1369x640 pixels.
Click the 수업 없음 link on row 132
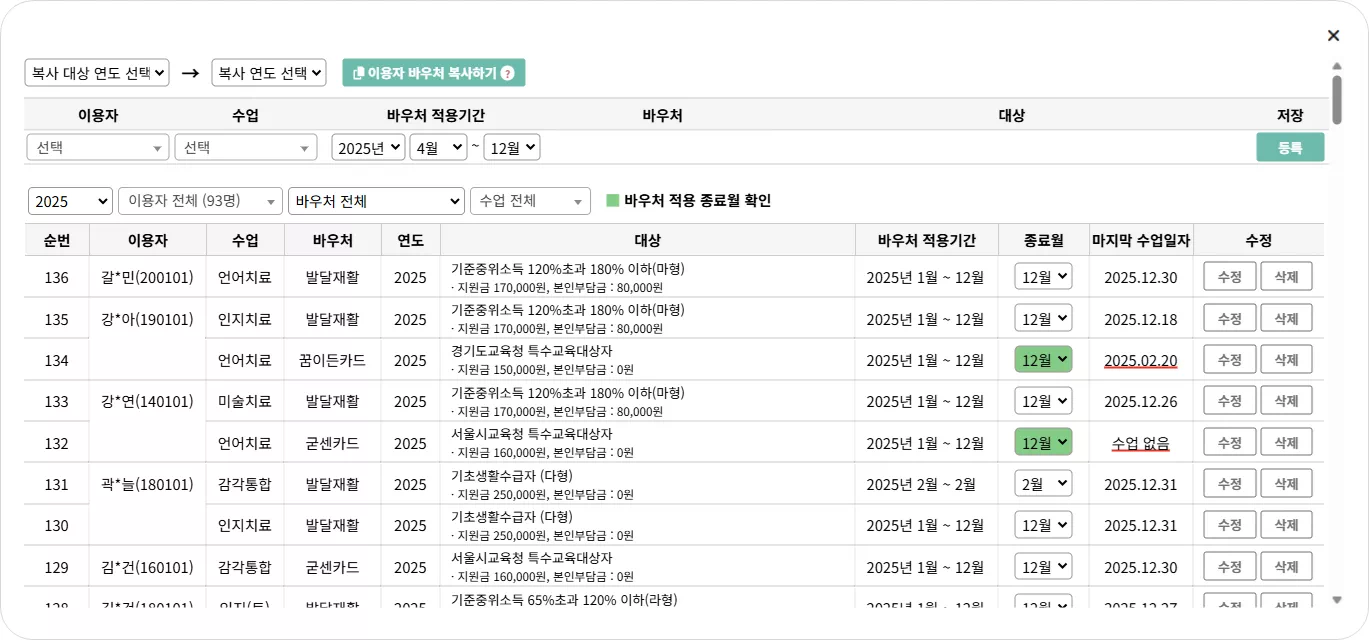click(1140, 441)
